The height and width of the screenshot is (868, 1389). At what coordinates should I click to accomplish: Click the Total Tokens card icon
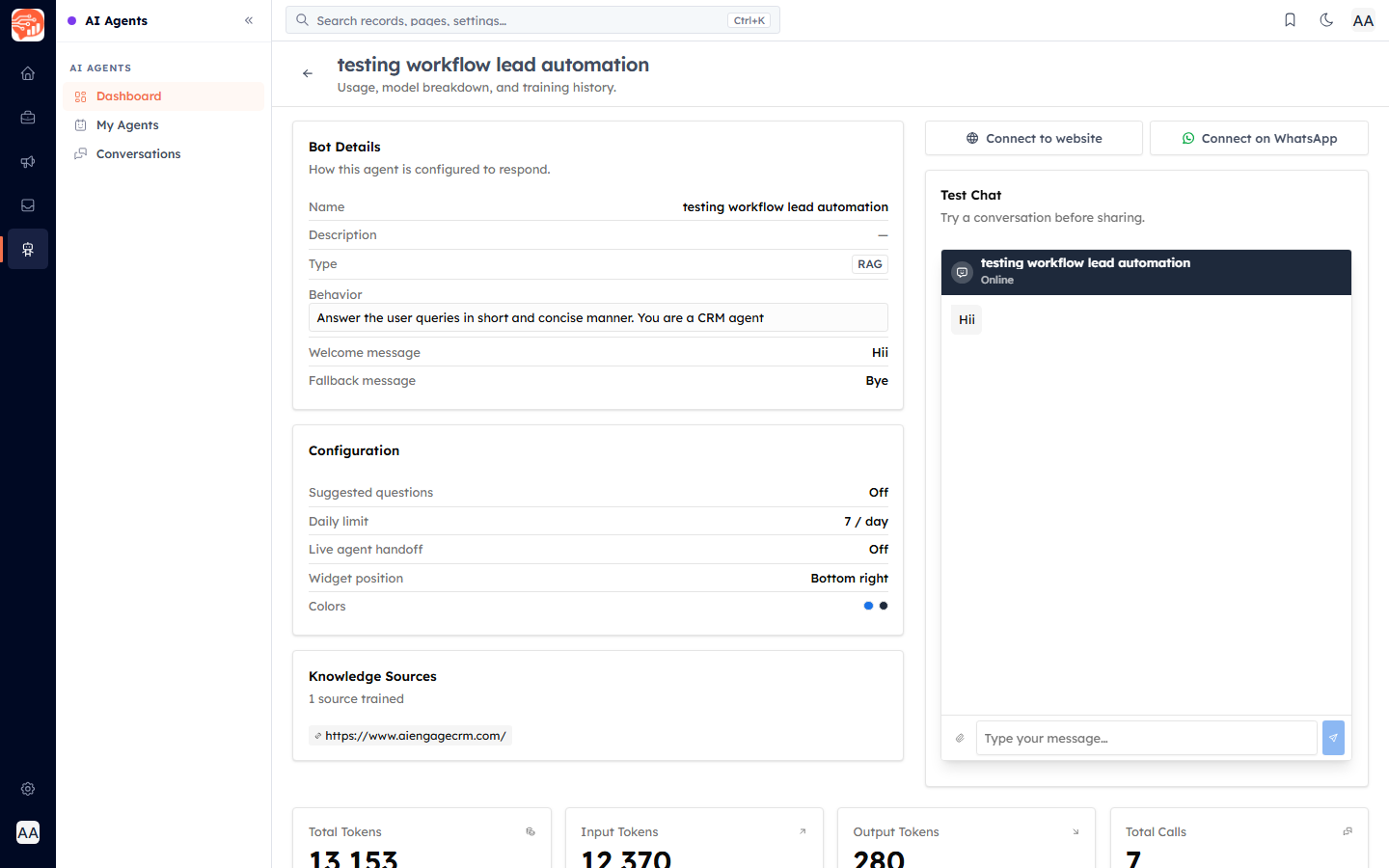pyautogui.click(x=531, y=831)
